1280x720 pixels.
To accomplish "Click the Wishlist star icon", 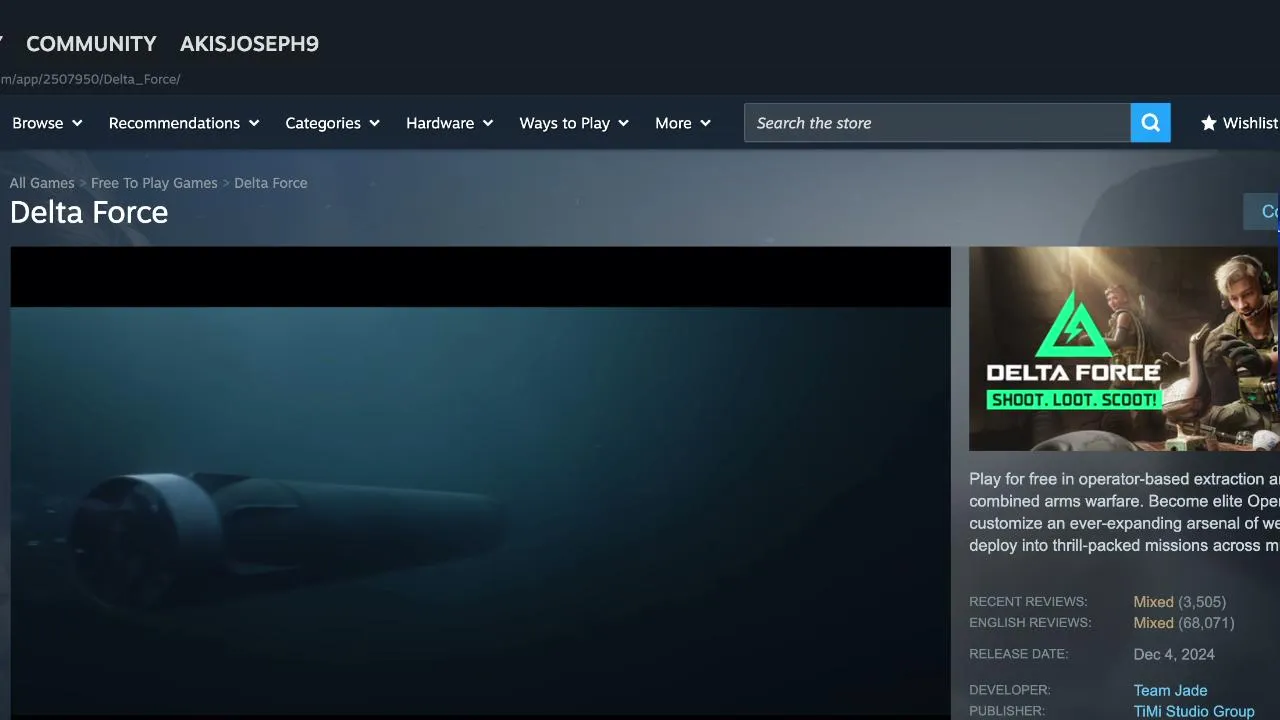I will pos(1209,123).
